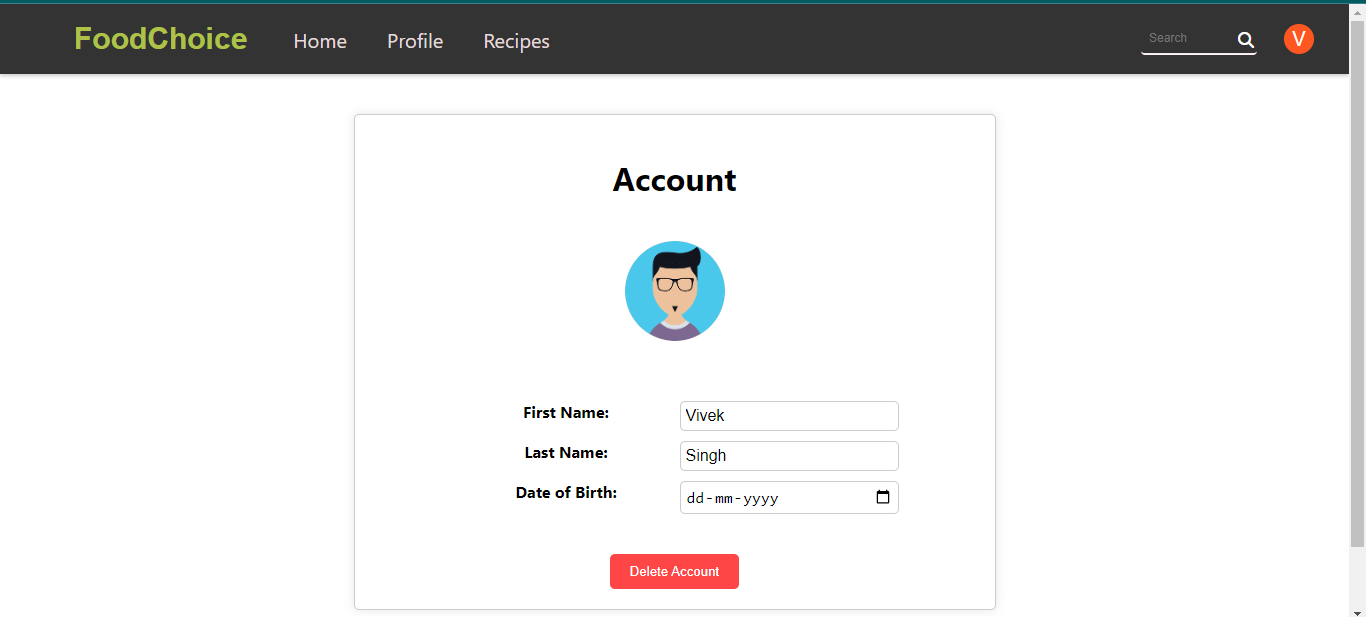Screen dimensions: 1366x617
Task: Select the Profile menu item
Action: [x=414, y=41]
